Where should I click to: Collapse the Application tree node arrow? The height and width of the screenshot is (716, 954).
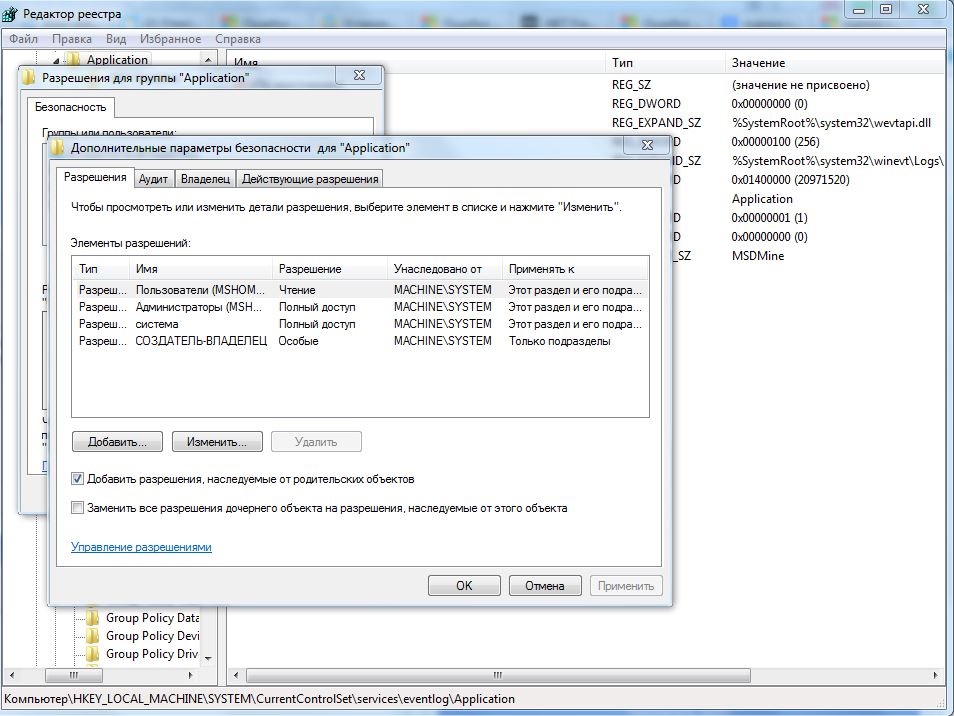56,60
